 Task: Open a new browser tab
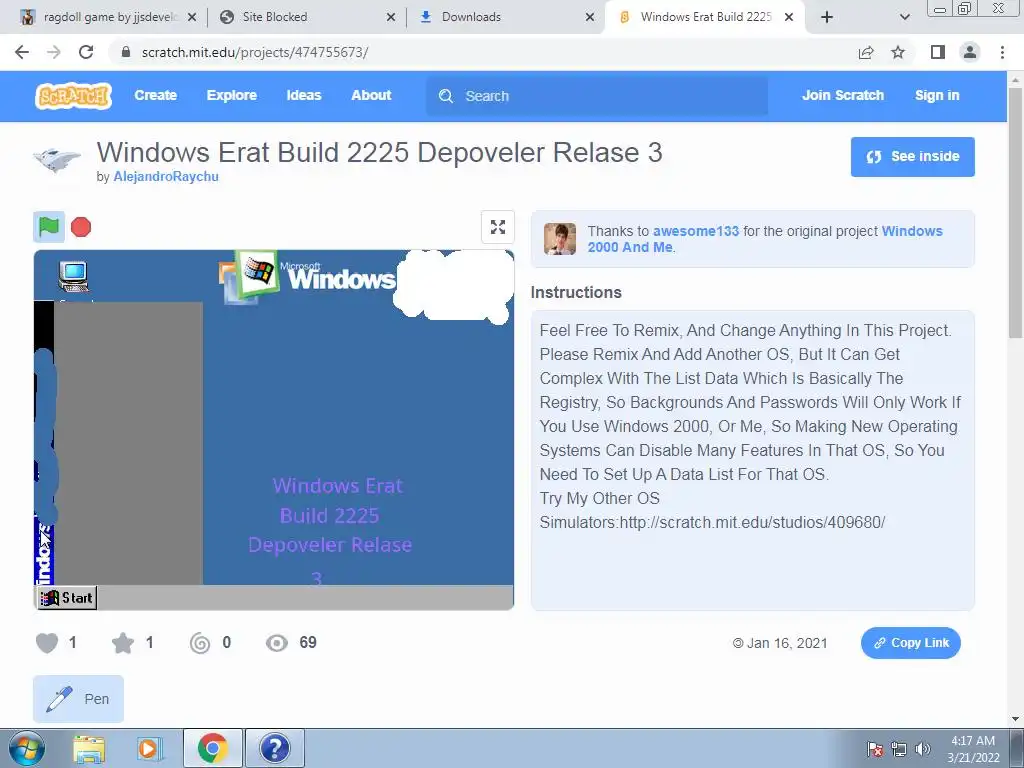tap(827, 18)
